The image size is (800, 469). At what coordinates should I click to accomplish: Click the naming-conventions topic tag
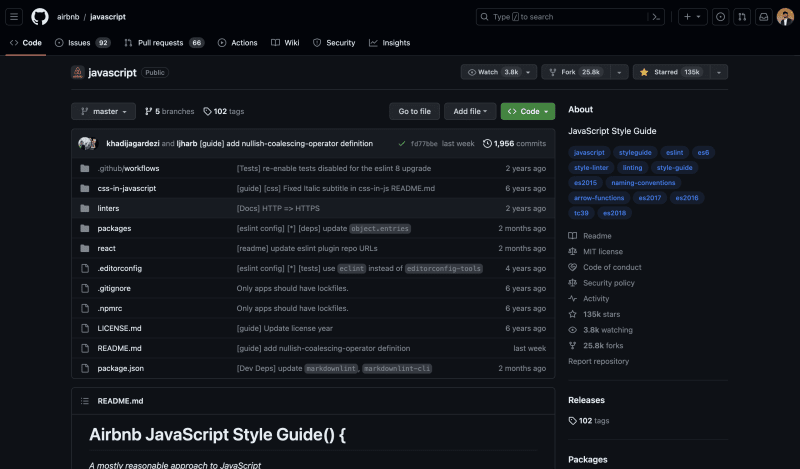[643, 183]
